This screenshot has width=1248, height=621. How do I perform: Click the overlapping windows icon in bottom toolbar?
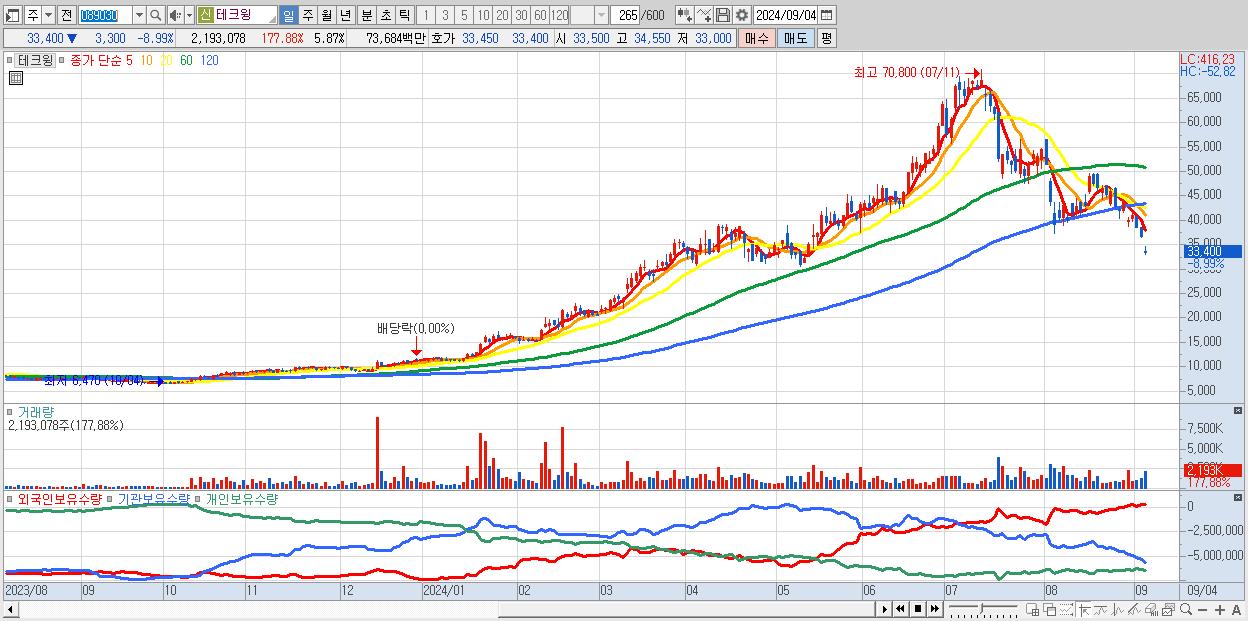point(1050,610)
